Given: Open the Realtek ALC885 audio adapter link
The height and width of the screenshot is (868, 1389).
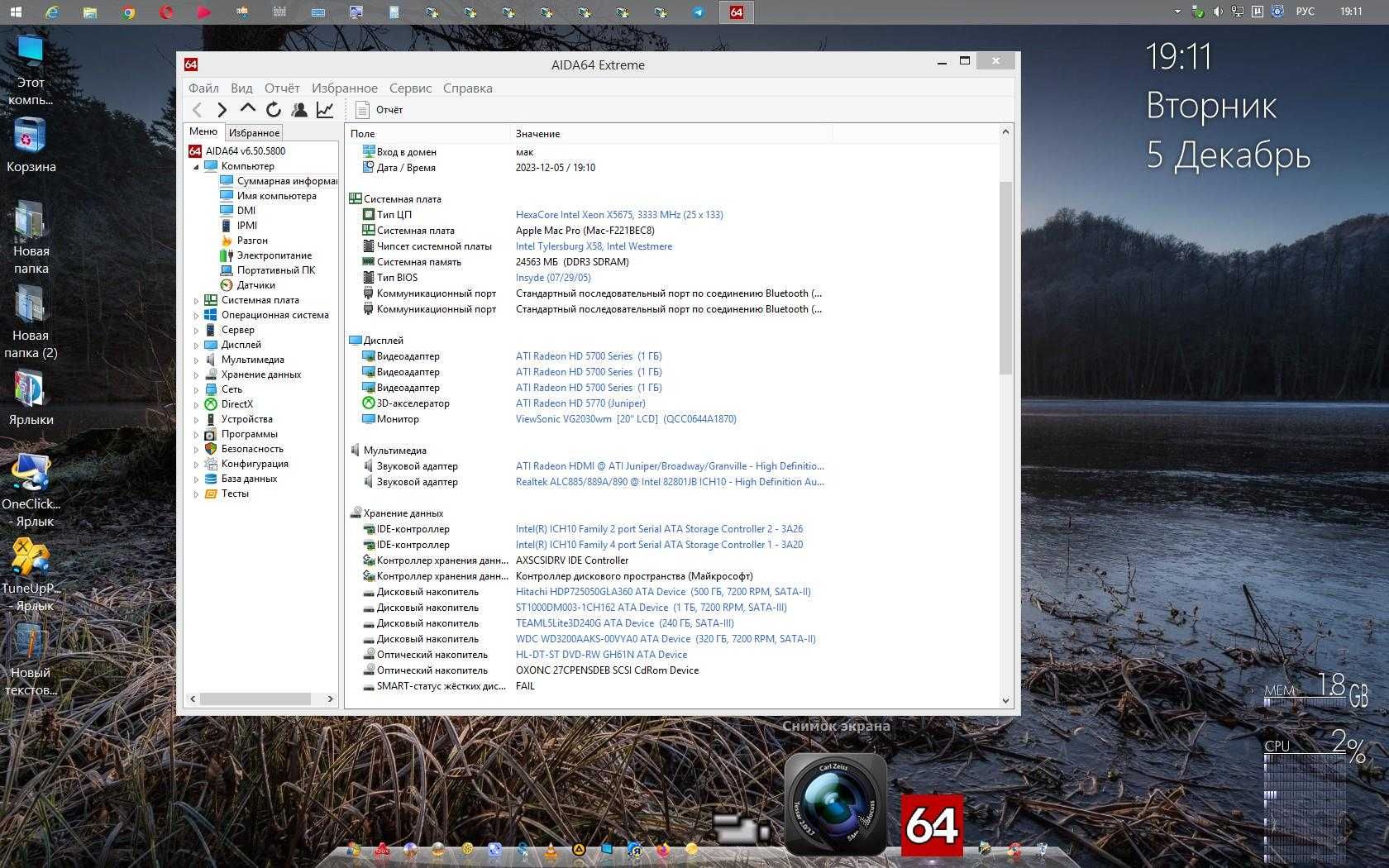Looking at the screenshot, I should [670, 482].
